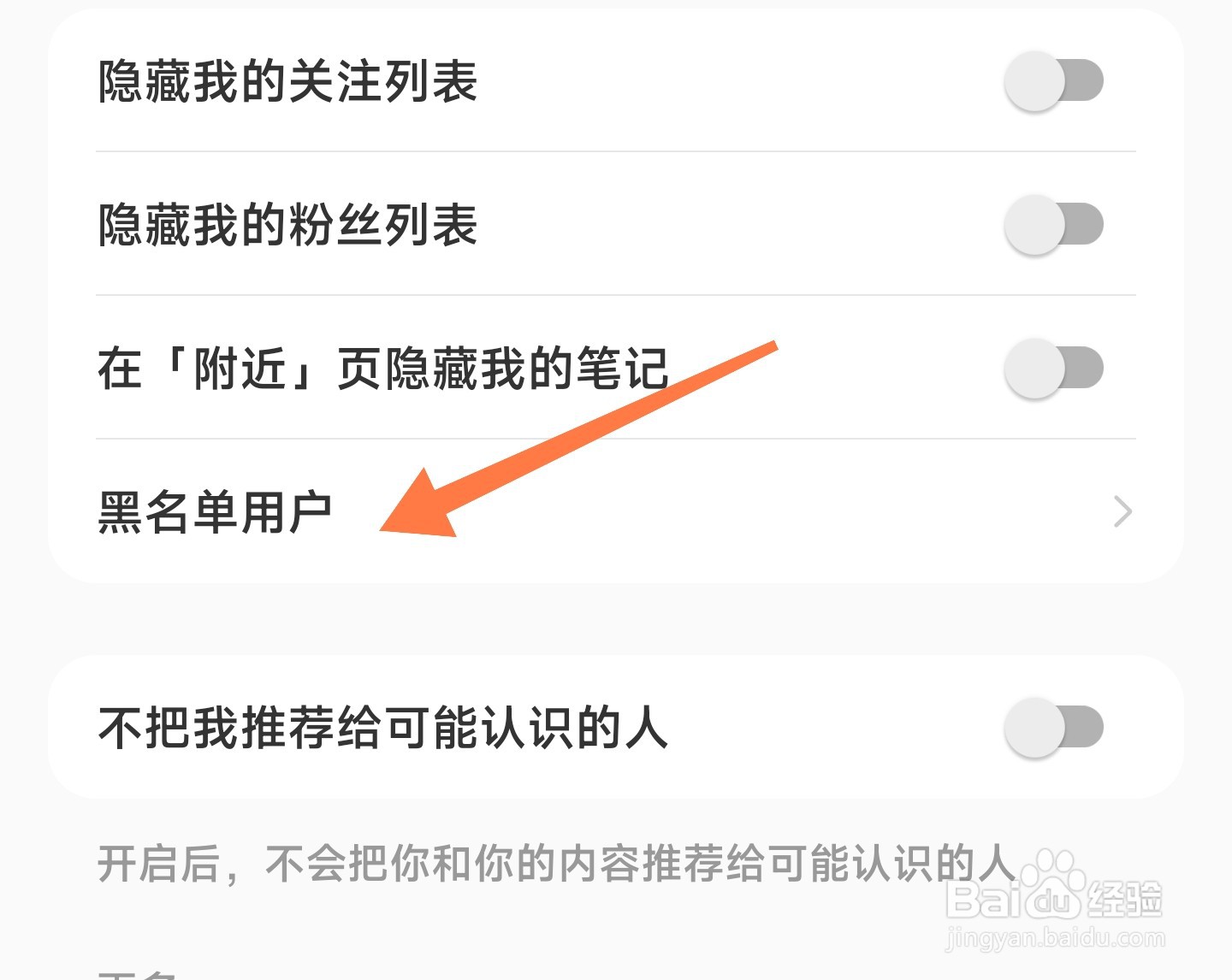Enable the 隐藏我的粉丝列表 switch
This screenshot has height=980, width=1232.
click(1054, 225)
